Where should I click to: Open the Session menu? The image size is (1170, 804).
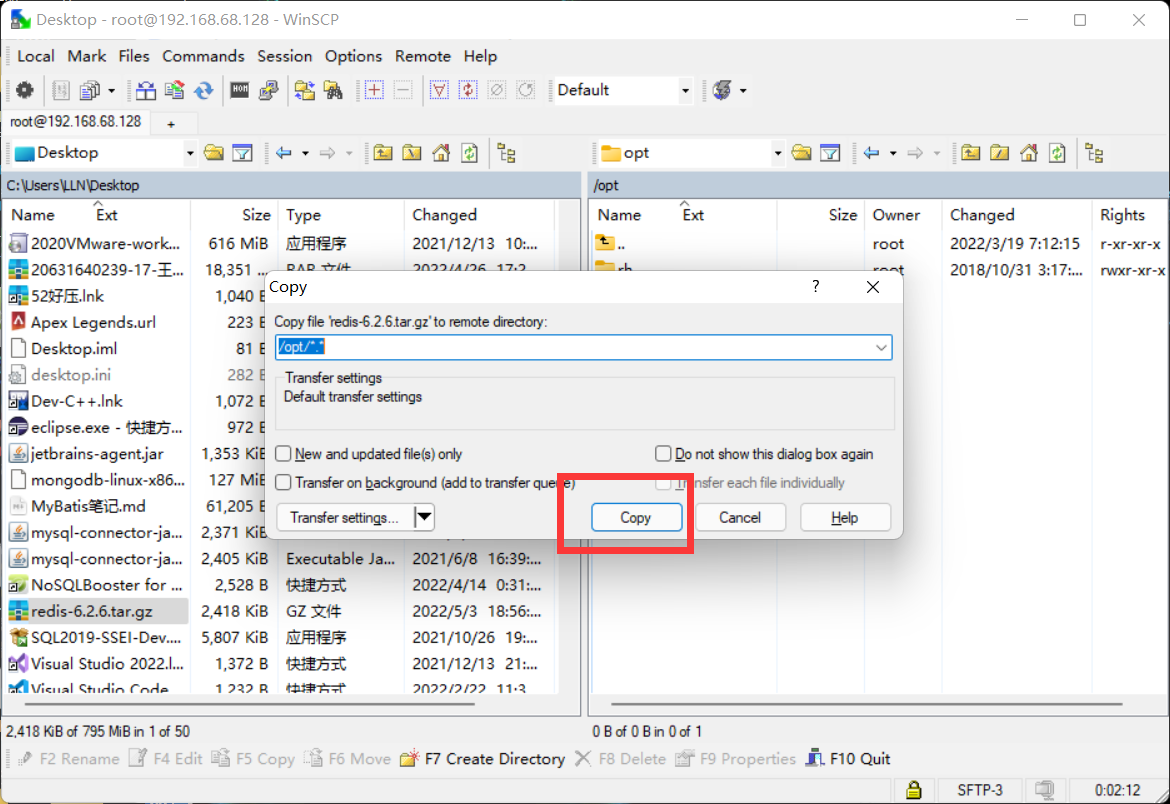pyautogui.click(x=284, y=56)
